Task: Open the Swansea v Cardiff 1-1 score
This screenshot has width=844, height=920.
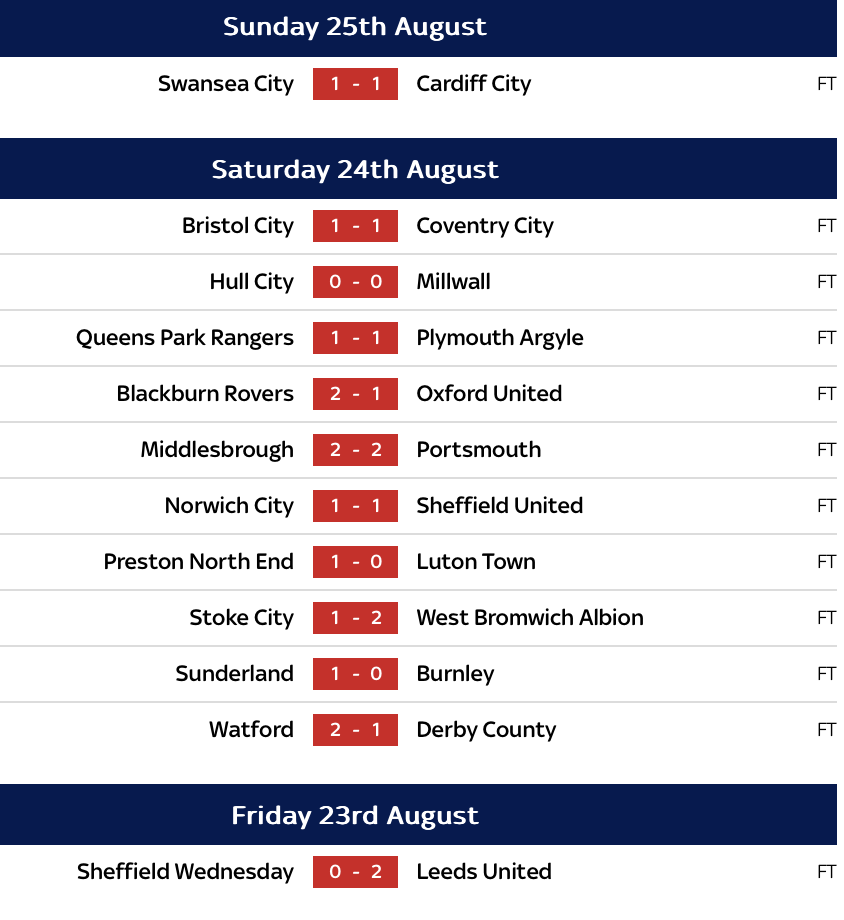Action: click(355, 84)
